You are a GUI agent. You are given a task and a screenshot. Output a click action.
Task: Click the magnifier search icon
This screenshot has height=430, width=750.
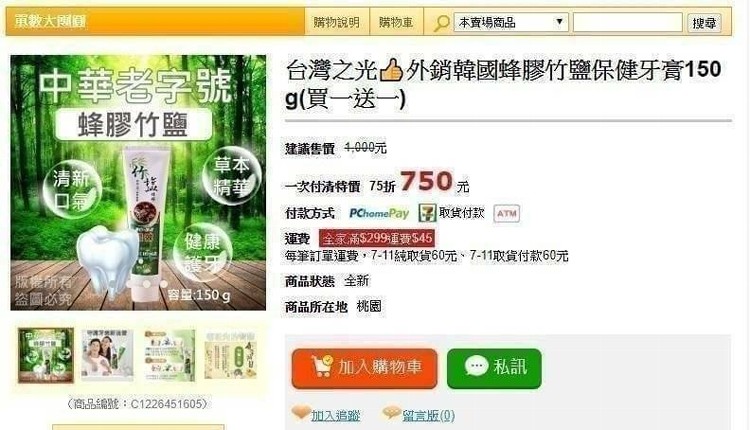(441, 22)
